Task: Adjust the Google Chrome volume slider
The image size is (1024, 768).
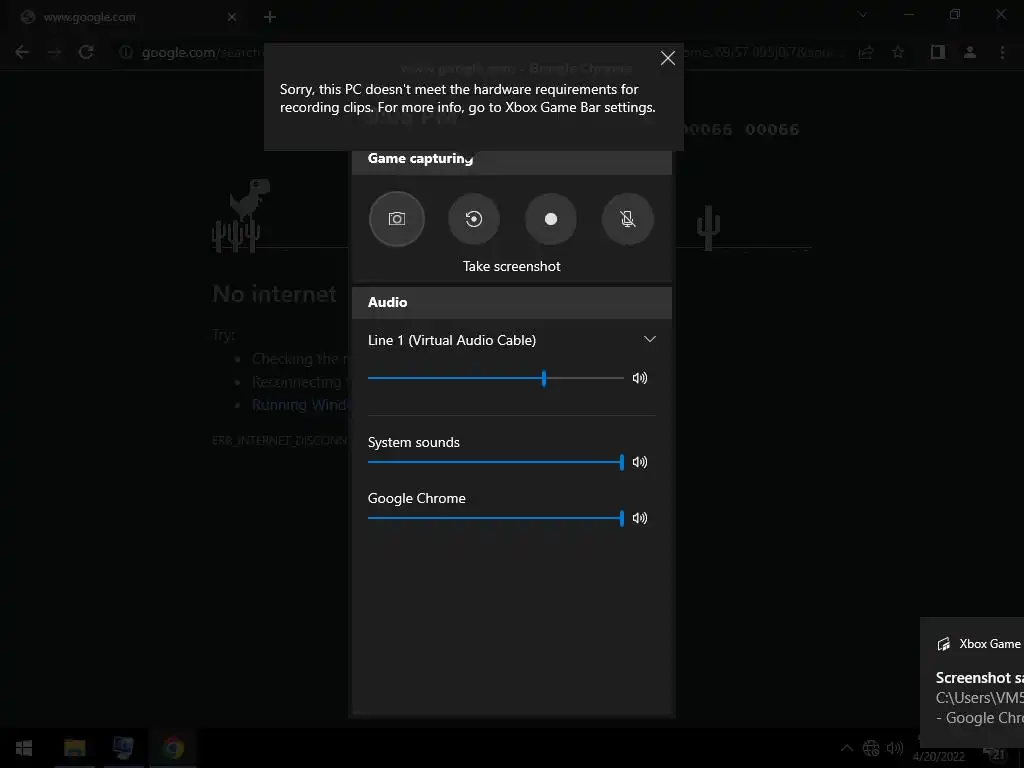Action: [x=496, y=518]
